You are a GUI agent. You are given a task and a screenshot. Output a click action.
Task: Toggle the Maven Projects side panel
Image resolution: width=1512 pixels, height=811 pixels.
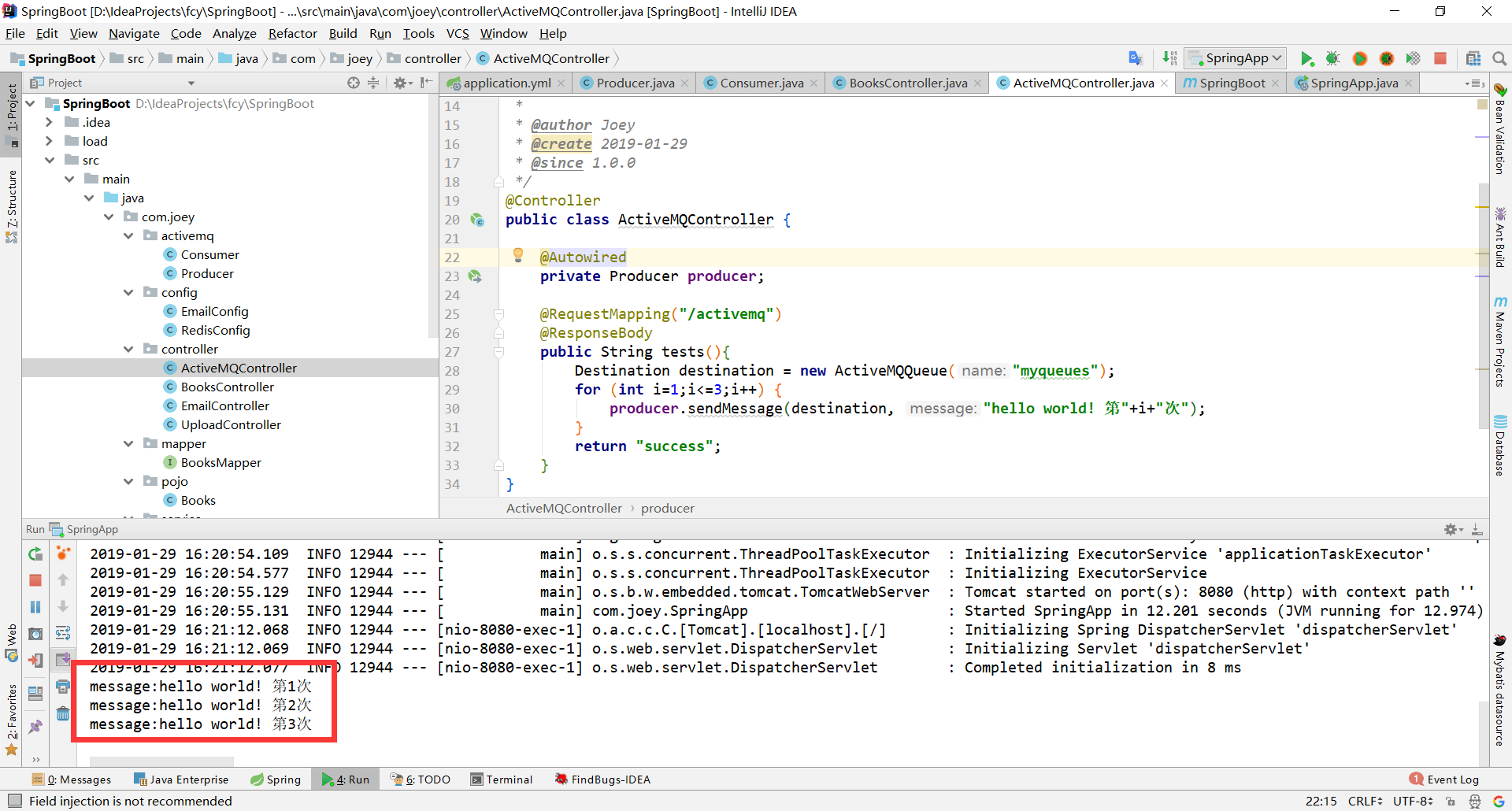point(1500,342)
